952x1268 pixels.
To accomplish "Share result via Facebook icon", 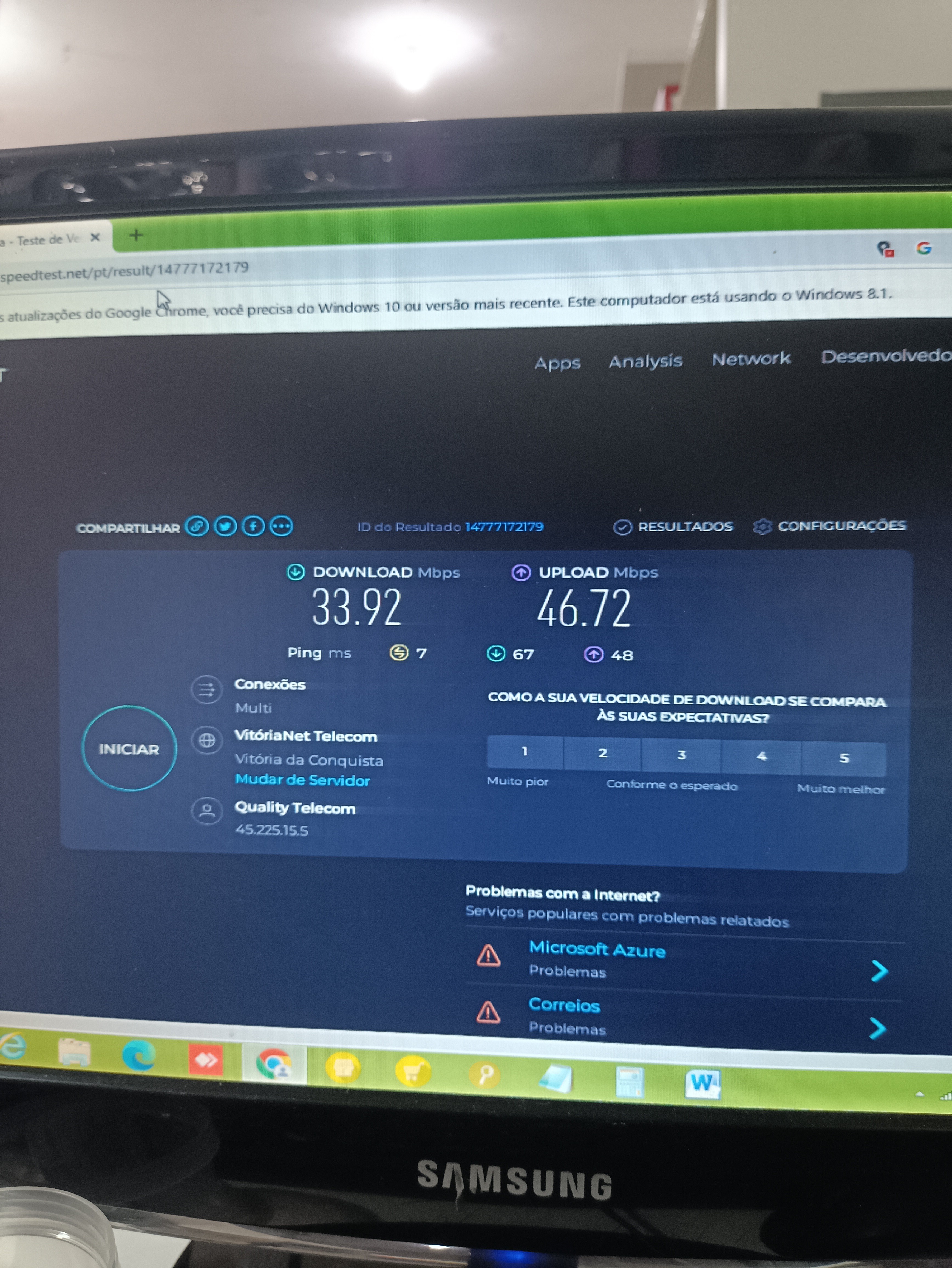I will pos(253,526).
